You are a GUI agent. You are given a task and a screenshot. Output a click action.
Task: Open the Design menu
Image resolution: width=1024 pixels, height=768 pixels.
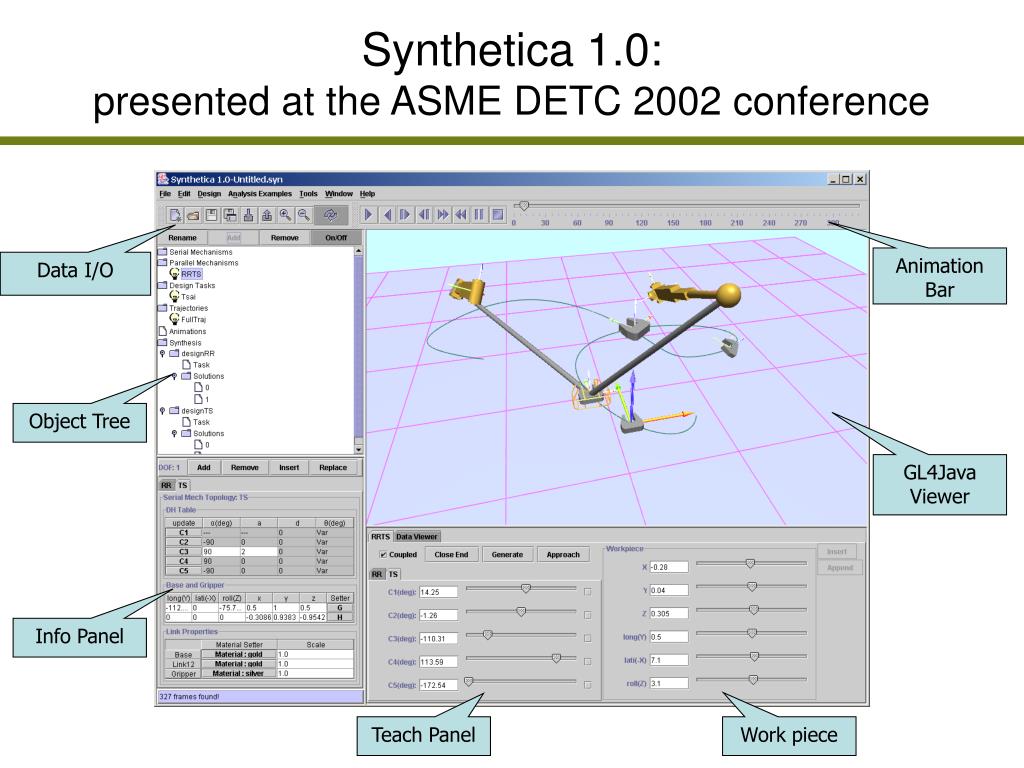209,193
